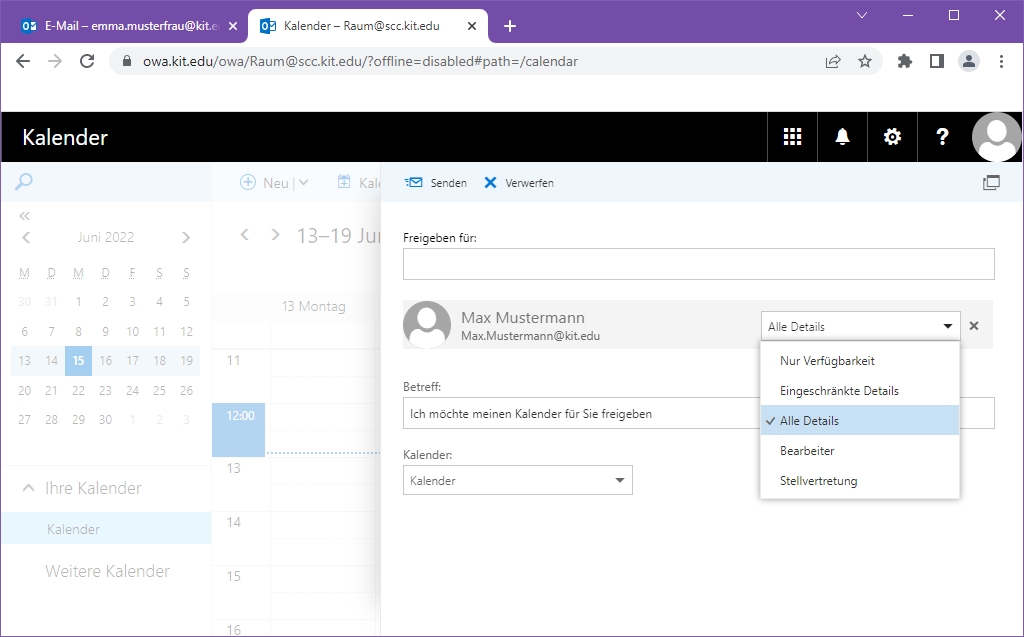
Task: Click the calendar search magnifier icon
Action: click(24, 181)
